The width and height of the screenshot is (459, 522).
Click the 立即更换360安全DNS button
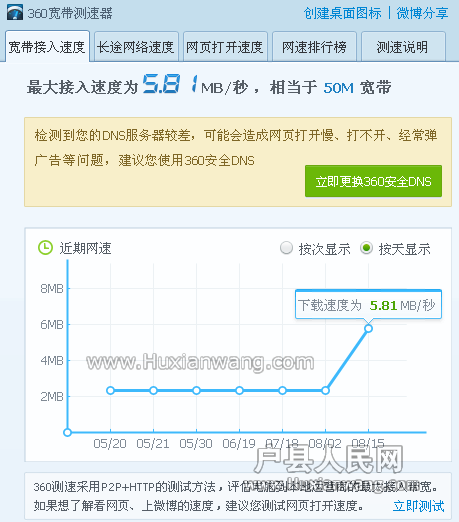pos(373,181)
